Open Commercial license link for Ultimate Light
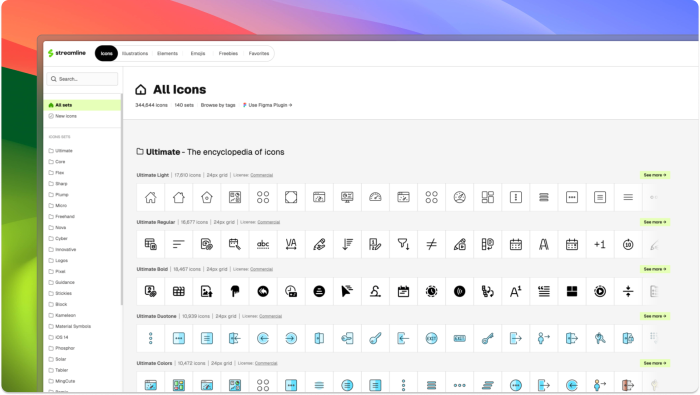700x395 pixels. tap(262, 175)
